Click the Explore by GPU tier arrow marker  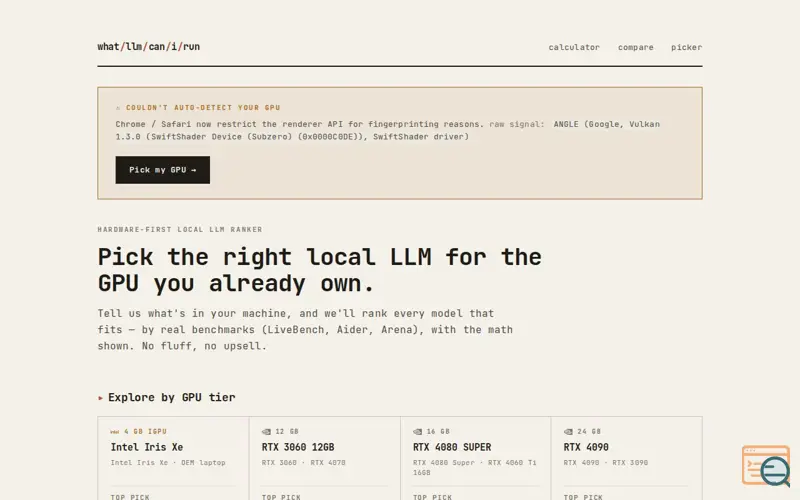(101, 398)
